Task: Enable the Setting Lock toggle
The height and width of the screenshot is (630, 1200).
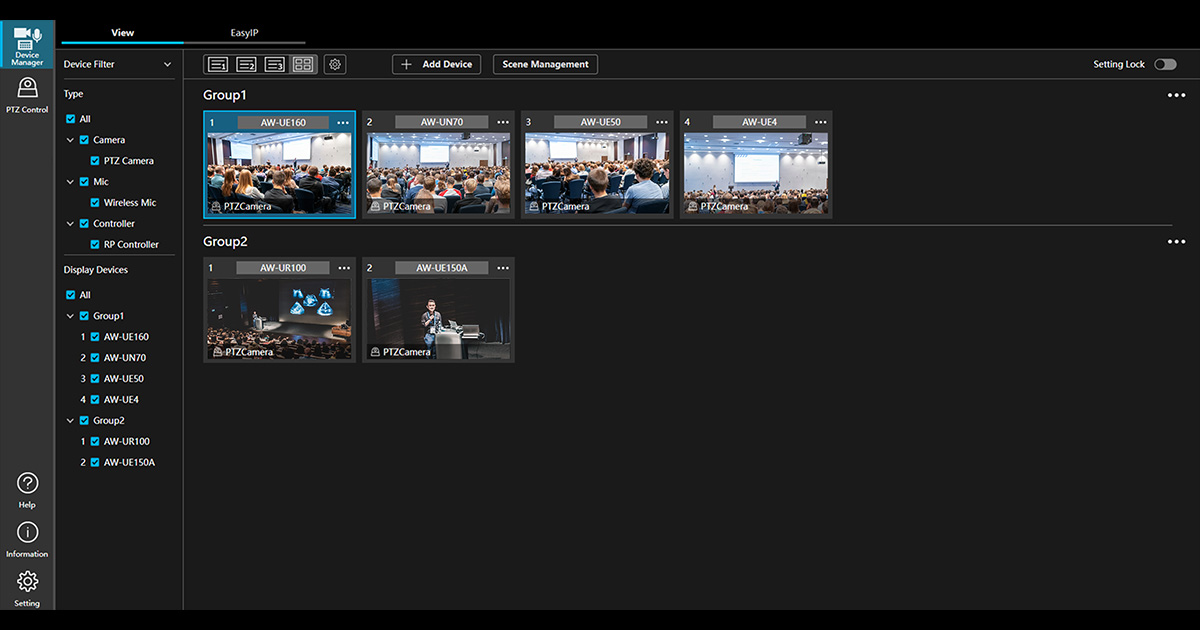Action: click(1164, 63)
